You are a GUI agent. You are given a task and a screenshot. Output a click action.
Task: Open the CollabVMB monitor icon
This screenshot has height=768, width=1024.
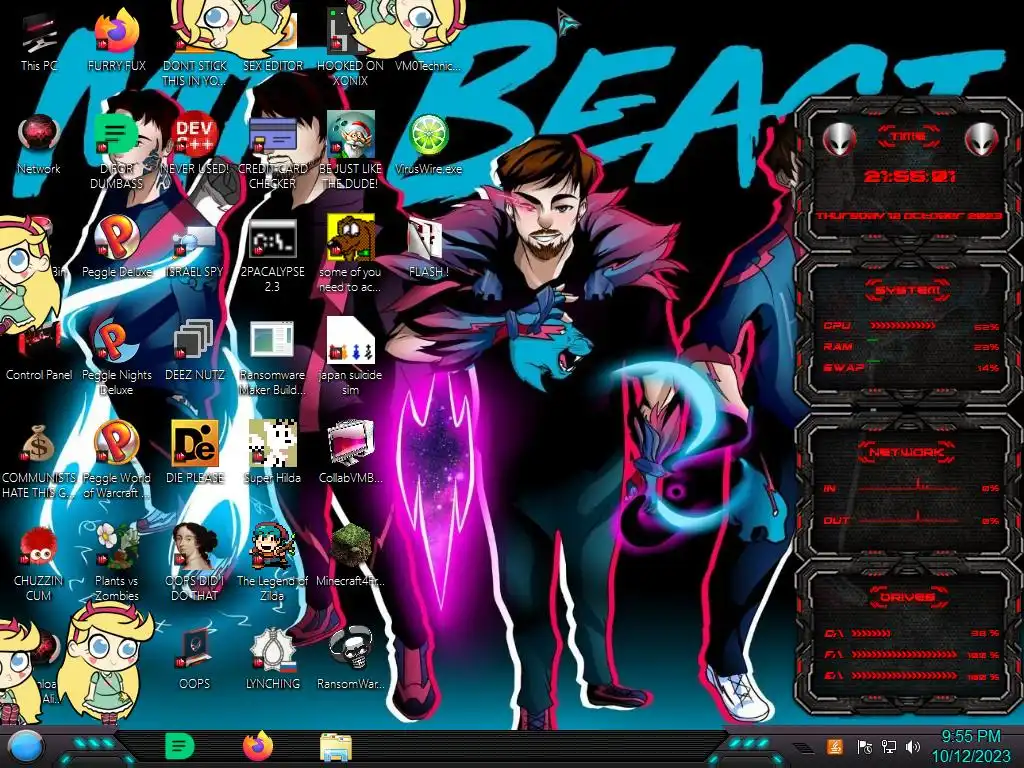point(350,453)
